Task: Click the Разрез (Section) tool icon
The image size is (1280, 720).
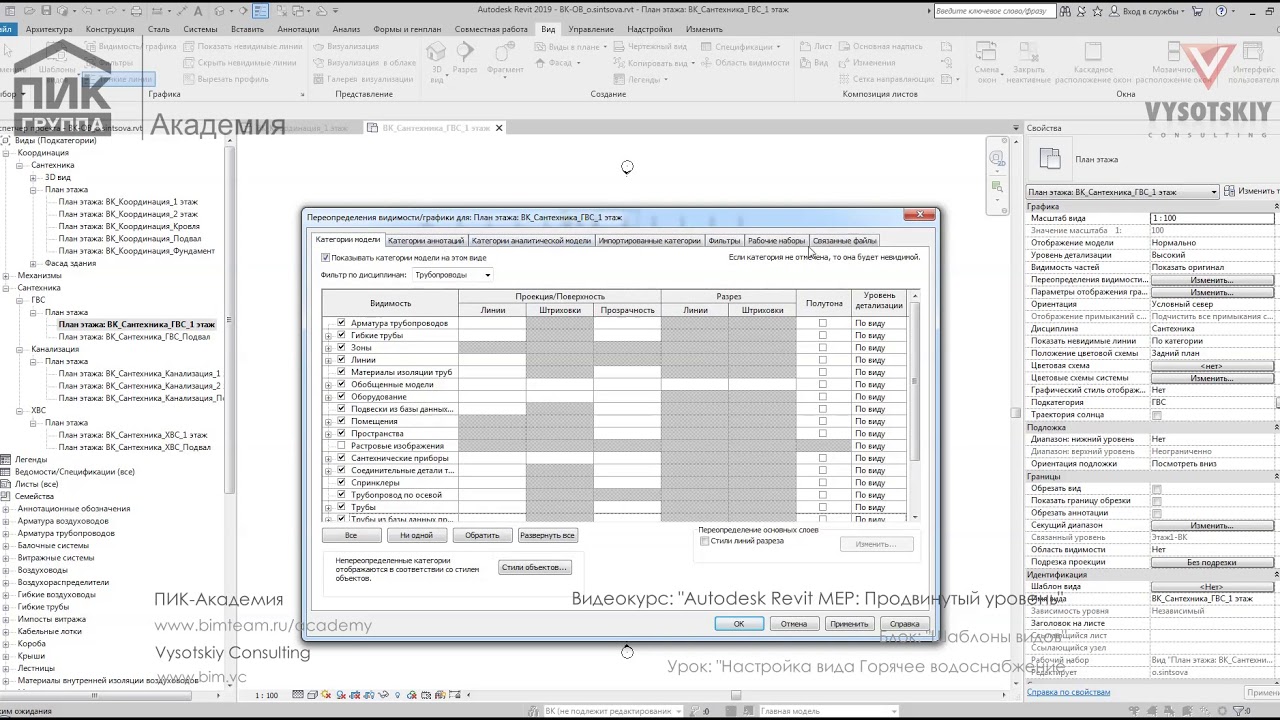Action: 464,53
